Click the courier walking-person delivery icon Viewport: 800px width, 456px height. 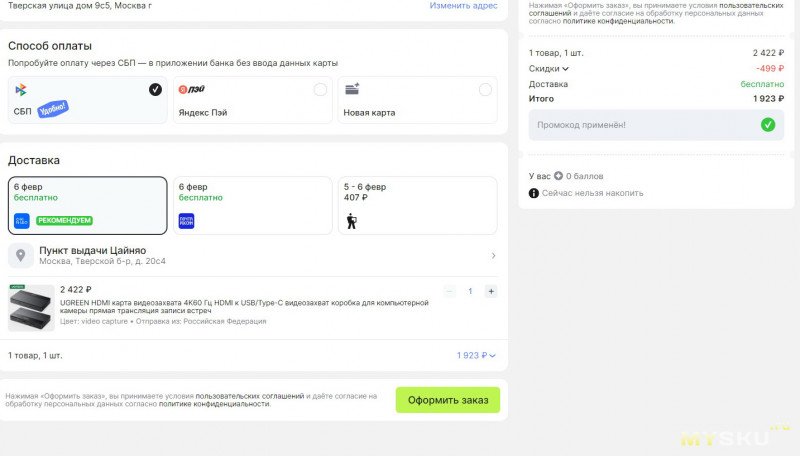[352, 221]
